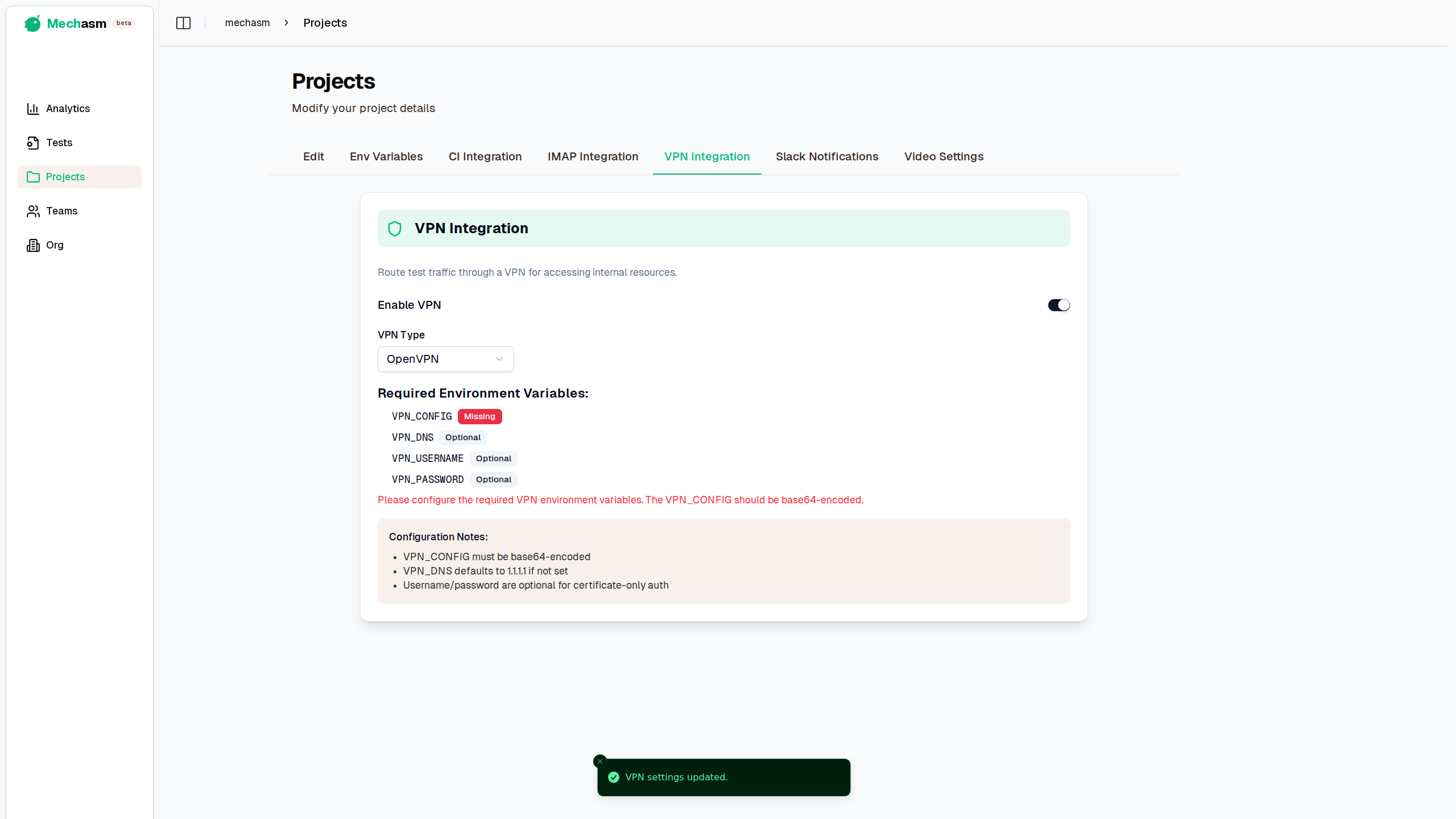
Task: Click the Missing badge next to VPN_CONFIG
Action: (x=479, y=416)
